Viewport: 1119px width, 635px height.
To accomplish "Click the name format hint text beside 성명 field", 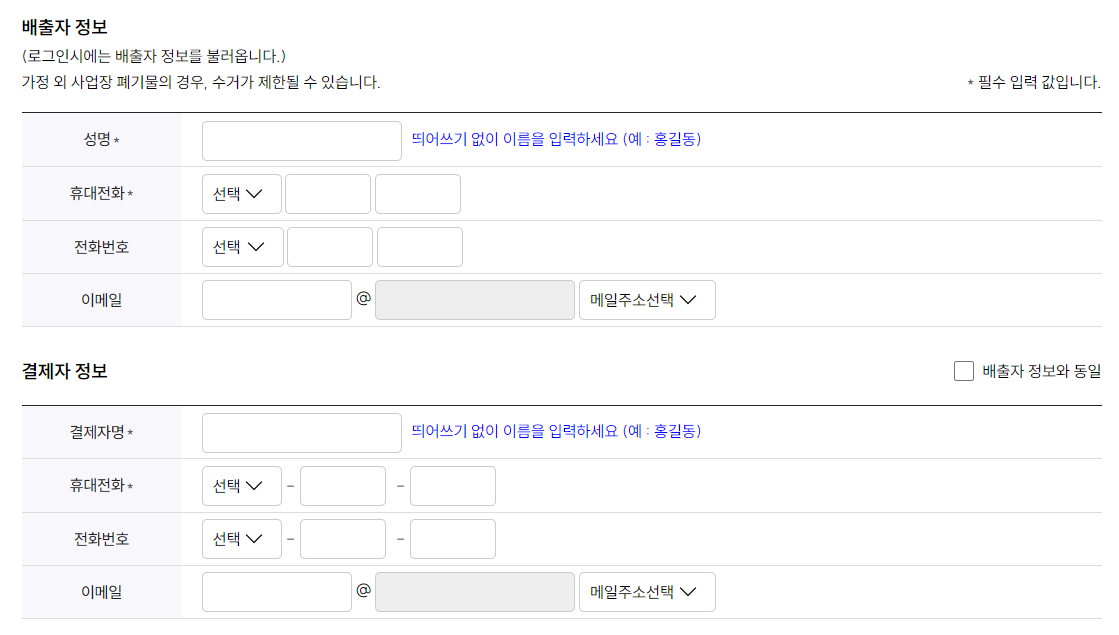I will tap(555, 140).
